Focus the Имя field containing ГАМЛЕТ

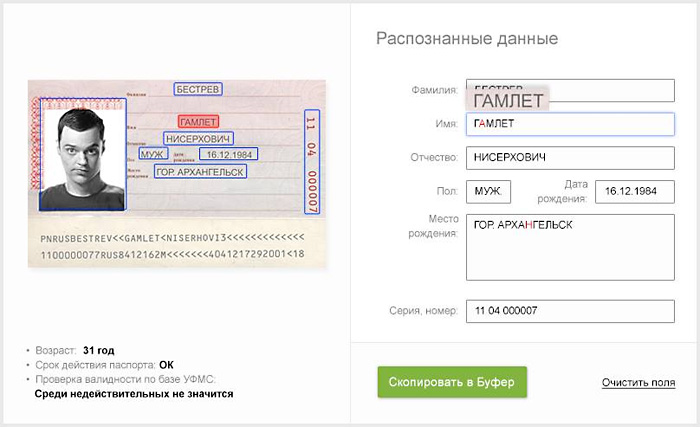pos(570,124)
